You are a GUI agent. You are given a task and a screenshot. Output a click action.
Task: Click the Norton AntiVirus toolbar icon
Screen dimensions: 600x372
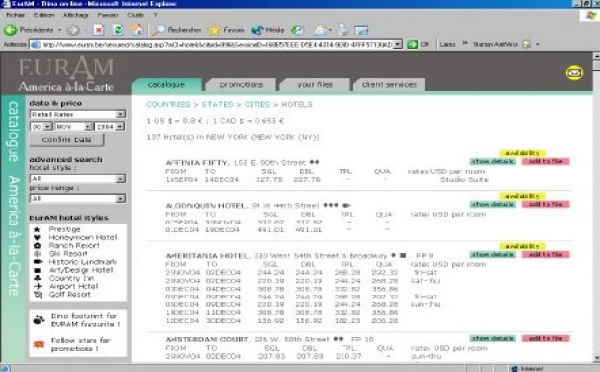pos(527,44)
